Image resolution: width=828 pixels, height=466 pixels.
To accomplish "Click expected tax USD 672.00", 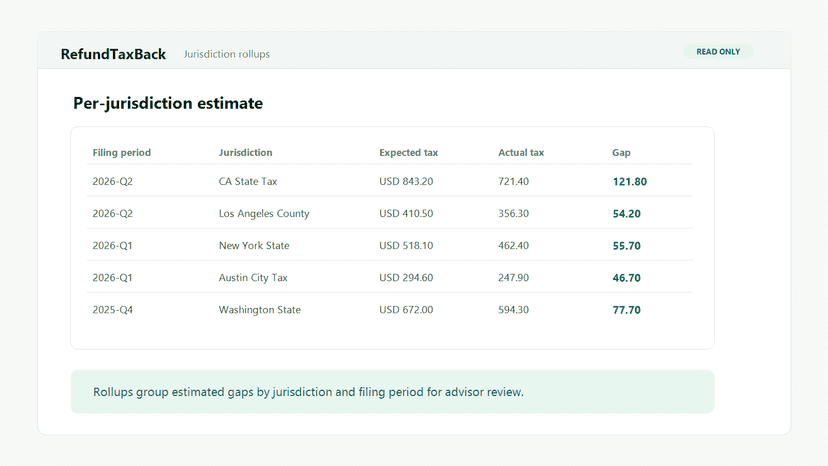I will (x=406, y=310).
